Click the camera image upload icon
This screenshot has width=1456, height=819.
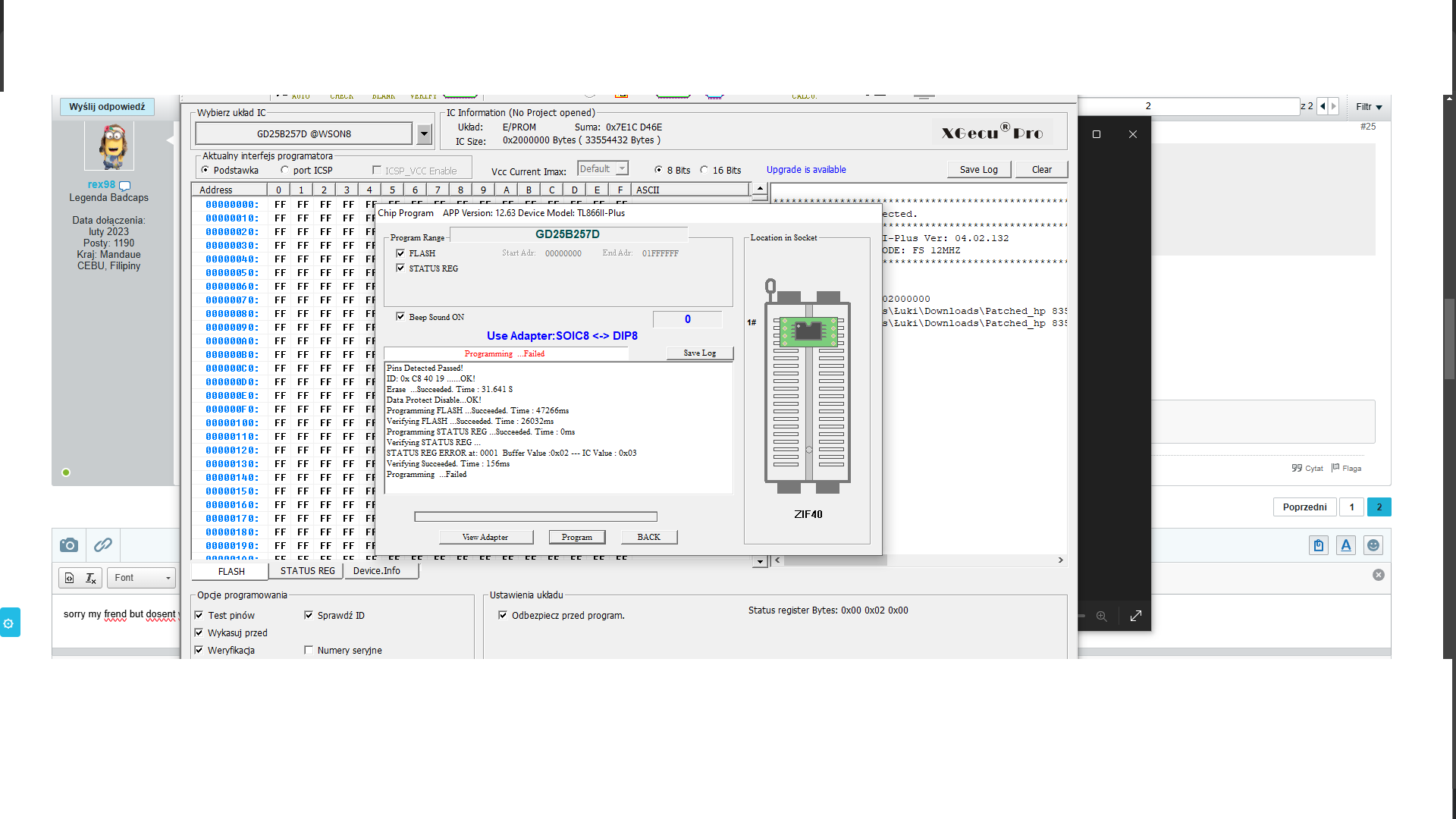[69, 545]
